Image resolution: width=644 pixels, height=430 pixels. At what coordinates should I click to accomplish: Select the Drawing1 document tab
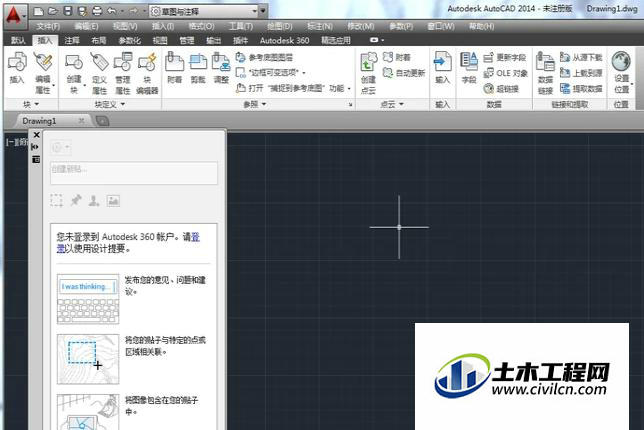[39, 121]
